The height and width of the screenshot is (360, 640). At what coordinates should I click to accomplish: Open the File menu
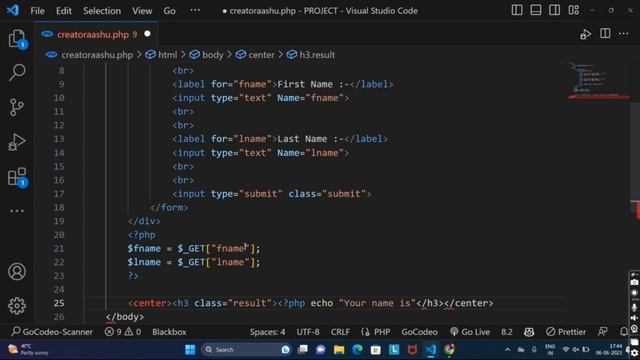pyautogui.click(x=38, y=11)
